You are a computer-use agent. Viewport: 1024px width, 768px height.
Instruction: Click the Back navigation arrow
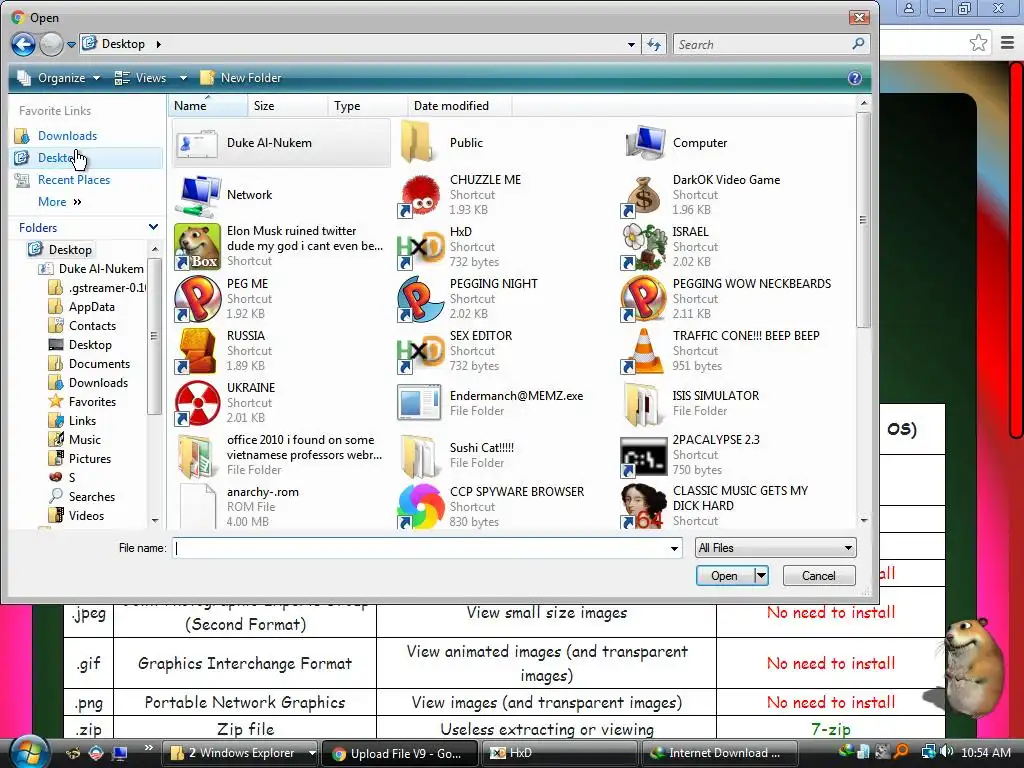(24, 44)
